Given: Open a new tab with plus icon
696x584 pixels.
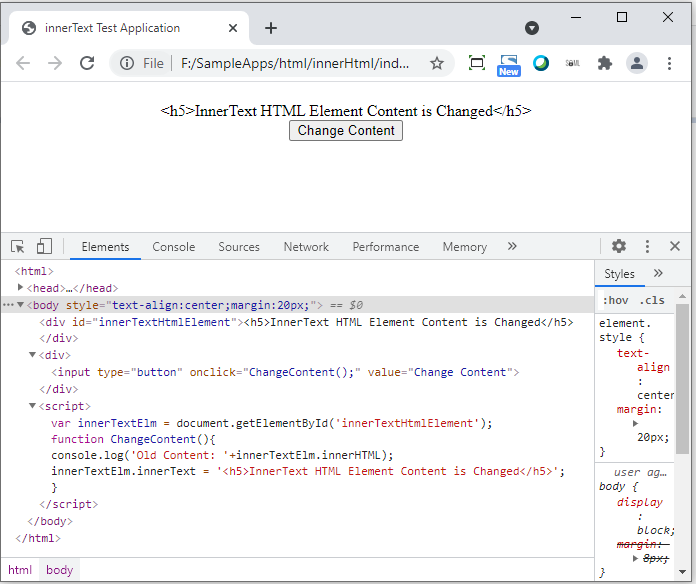Looking at the screenshot, I should click(271, 28).
